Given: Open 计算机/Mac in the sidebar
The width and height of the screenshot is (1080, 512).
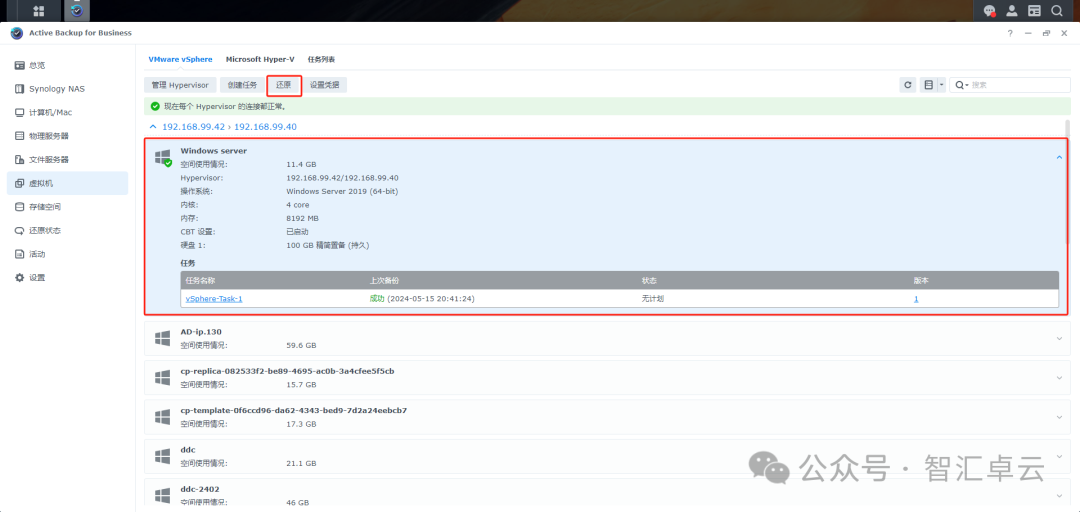Looking at the screenshot, I should tap(67, 112).
